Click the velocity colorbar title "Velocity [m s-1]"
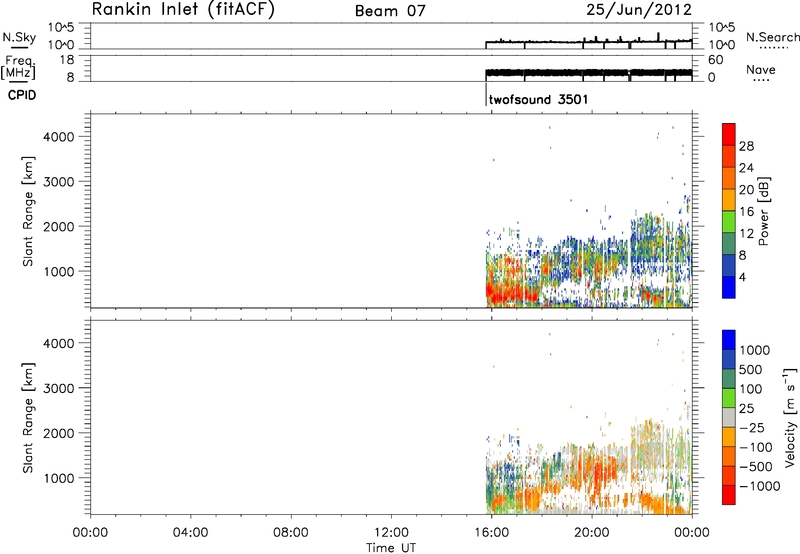The height and width of the screenshot is (554, 800). [x=790, y=417]
